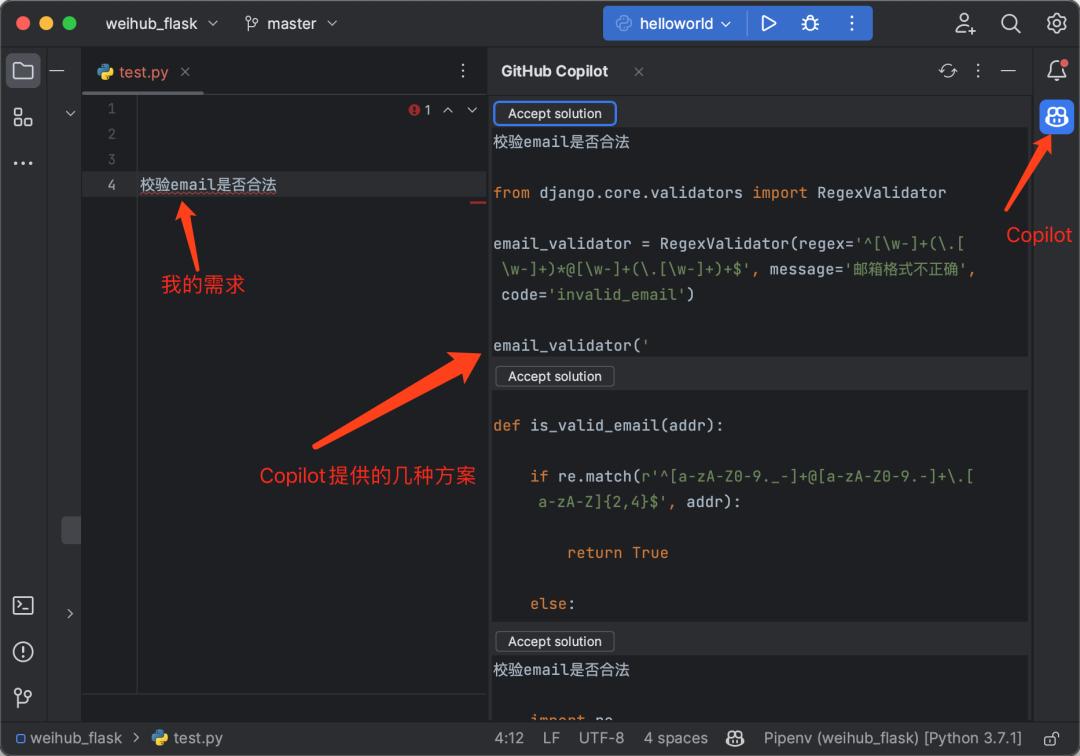Run the helloworld configuration

point(769,22)
